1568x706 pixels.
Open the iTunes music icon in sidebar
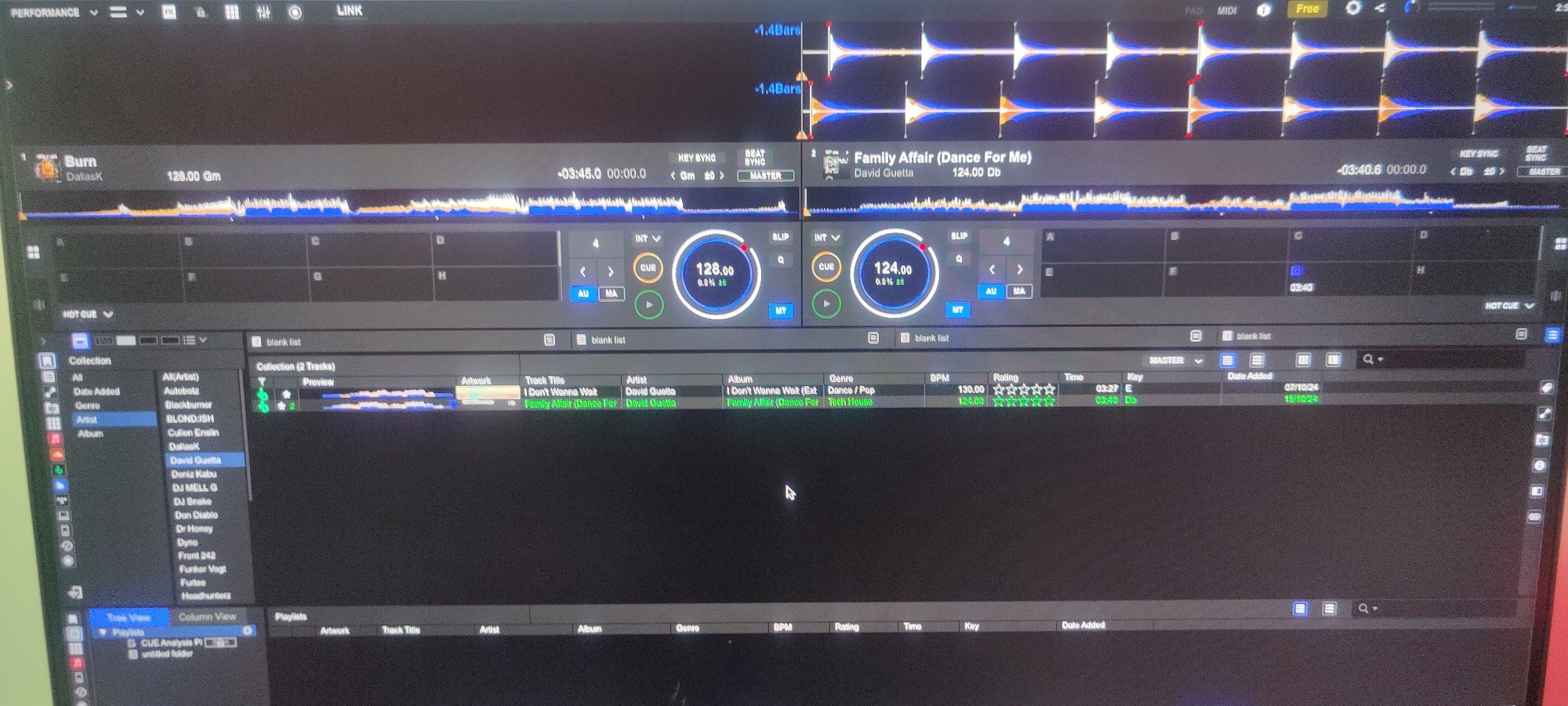tap(56, 439)
